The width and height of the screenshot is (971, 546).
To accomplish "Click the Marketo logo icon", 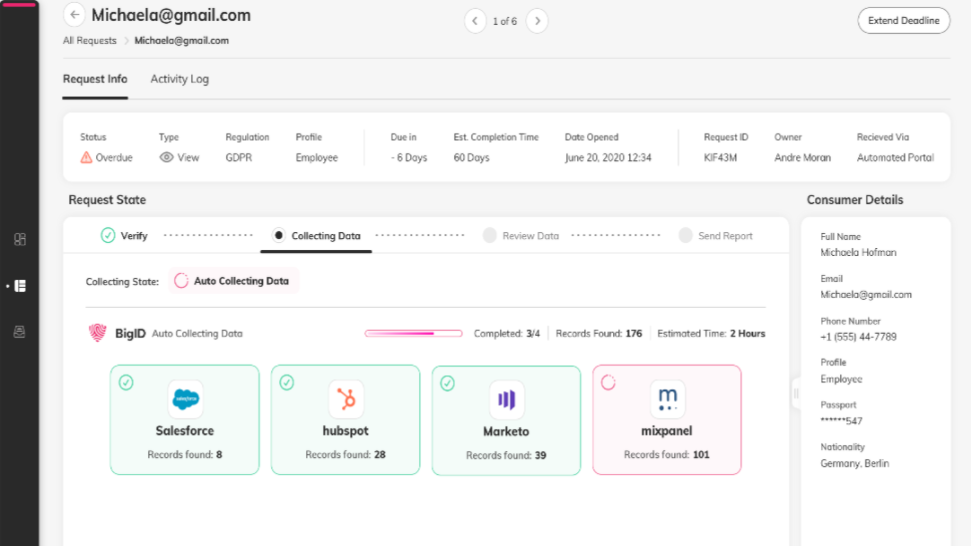I will [x=507, y=399].
